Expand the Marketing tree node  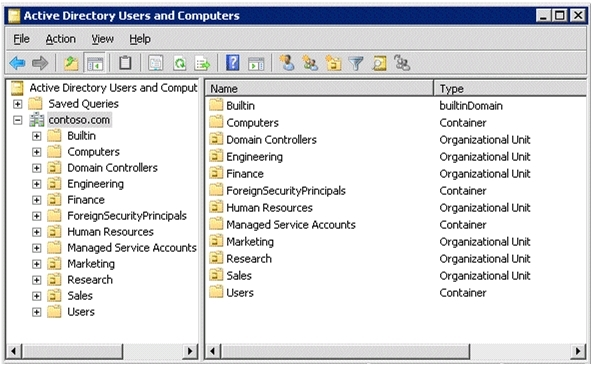(x=37, y=264)
